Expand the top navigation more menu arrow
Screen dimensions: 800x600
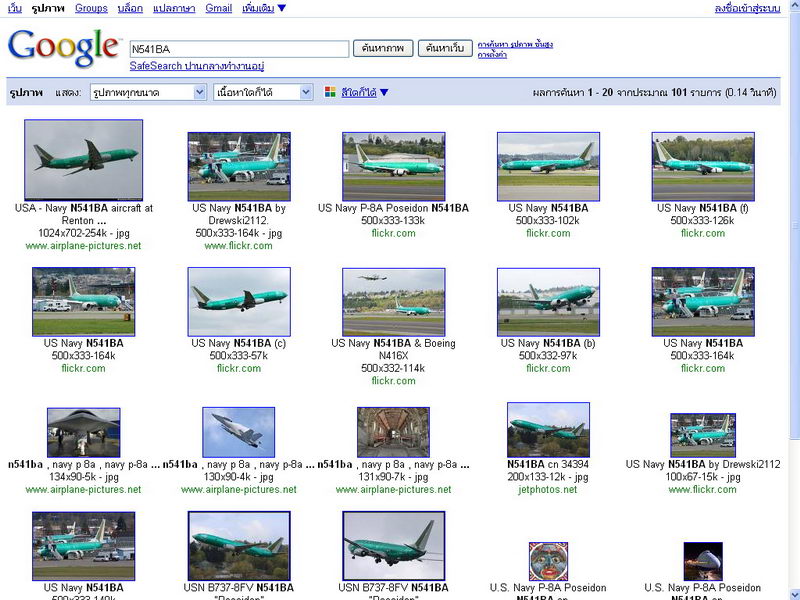[282, 8]
